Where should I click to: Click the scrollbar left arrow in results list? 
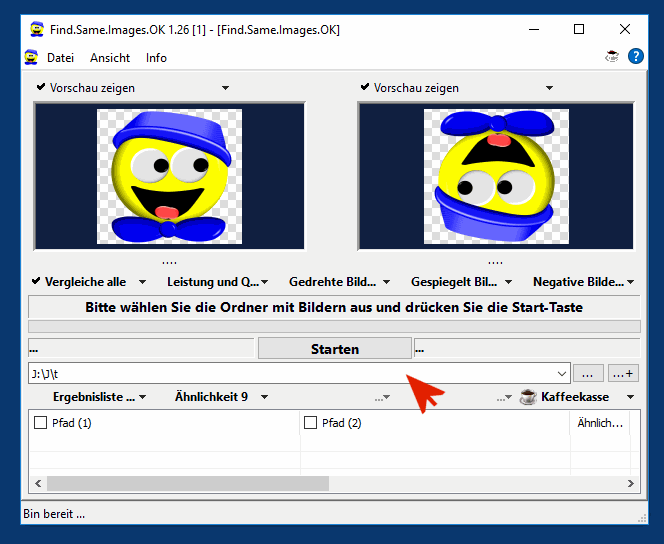point(39,483)
